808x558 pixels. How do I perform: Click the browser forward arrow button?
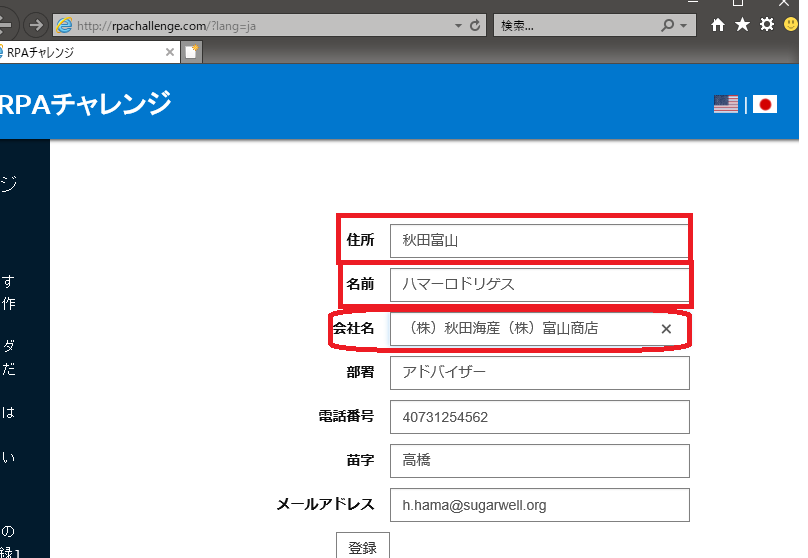pos(36,25)
